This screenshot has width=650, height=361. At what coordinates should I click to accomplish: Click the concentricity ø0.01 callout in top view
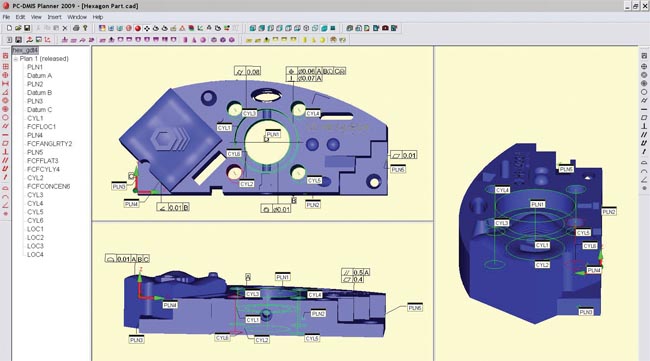276,209
